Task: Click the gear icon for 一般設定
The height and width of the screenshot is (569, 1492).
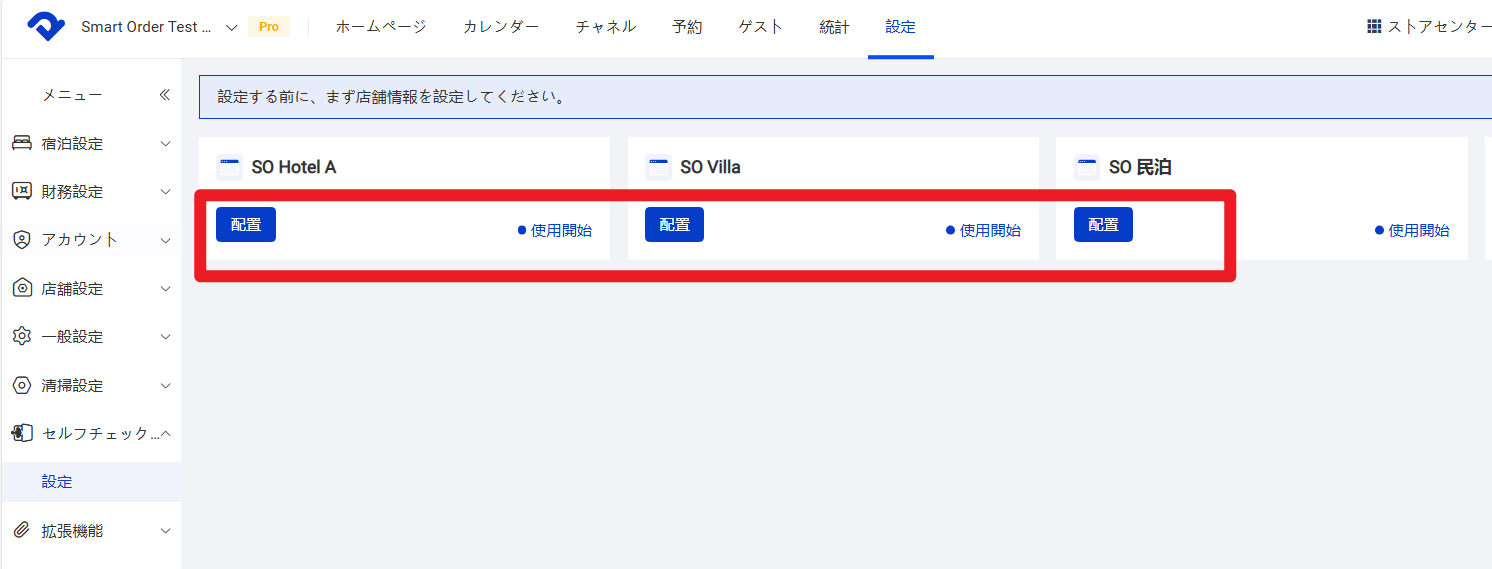Action: [x=22, y=336]
